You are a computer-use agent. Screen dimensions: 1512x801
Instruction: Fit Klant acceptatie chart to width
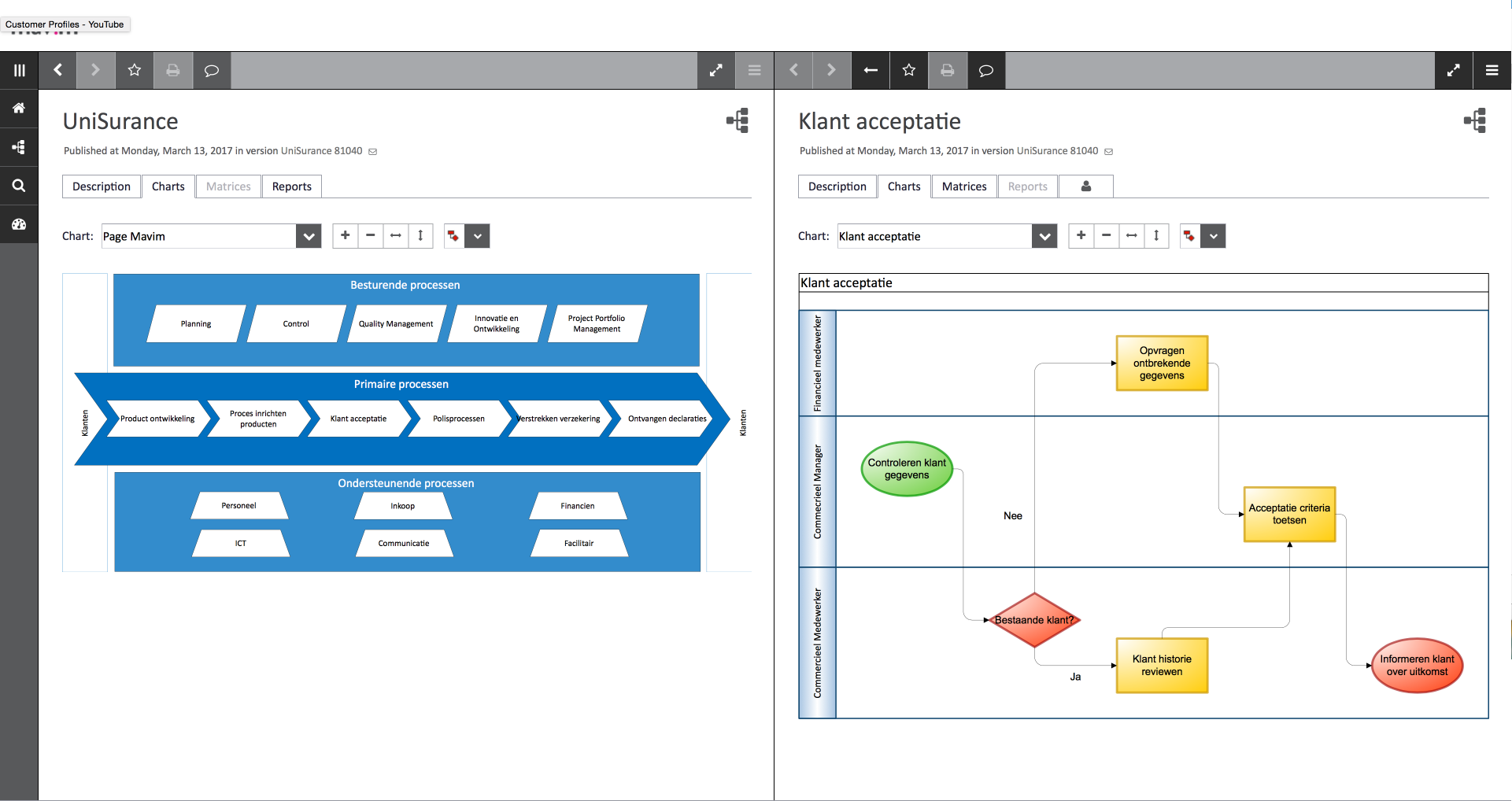pyautogui.click(x=1132, y=236)
